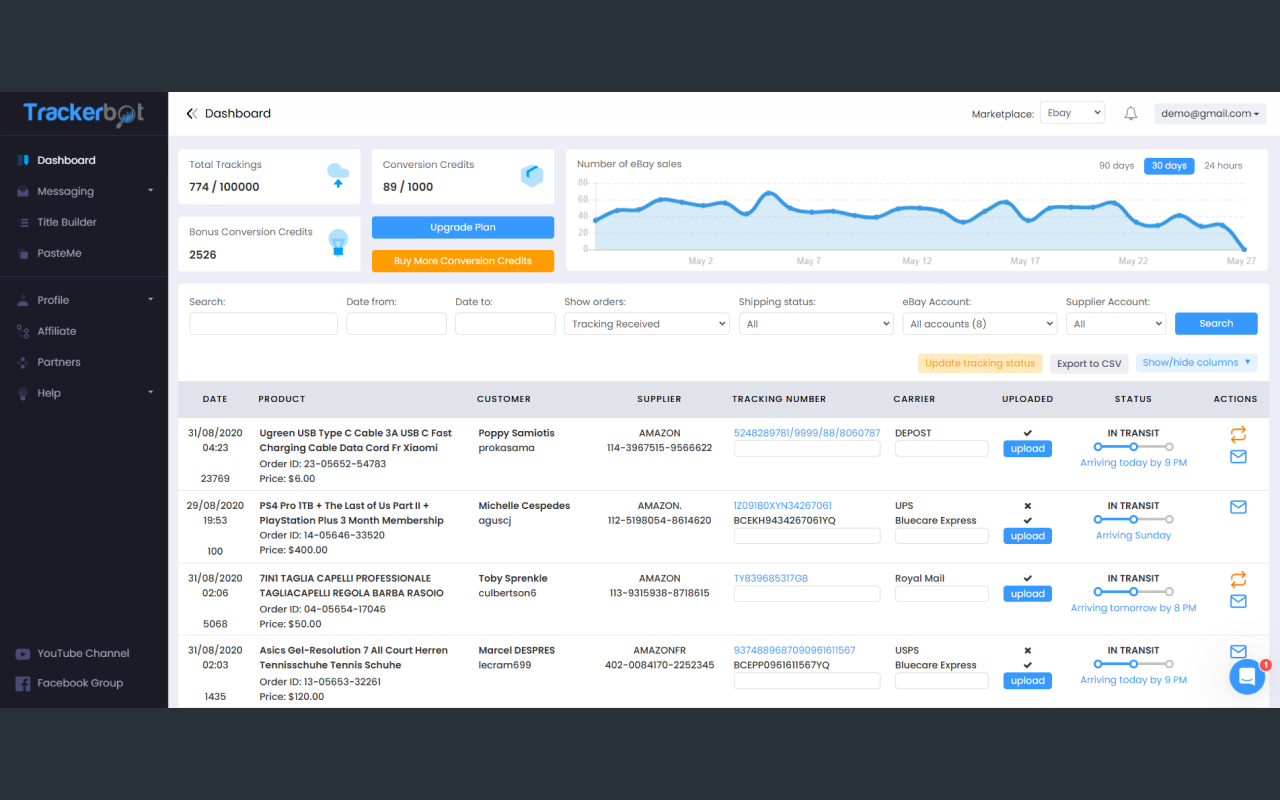Expand the Profile sidebar submenu arrow
This screenshot has height=800, width=1280.
(x=151, y=300)
